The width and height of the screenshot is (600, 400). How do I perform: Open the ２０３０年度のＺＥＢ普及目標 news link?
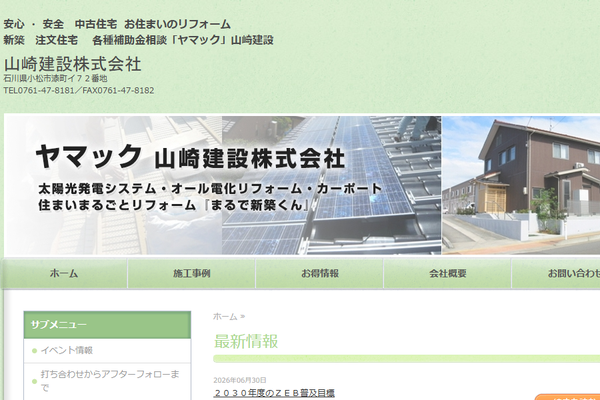[x=274, y=393]
